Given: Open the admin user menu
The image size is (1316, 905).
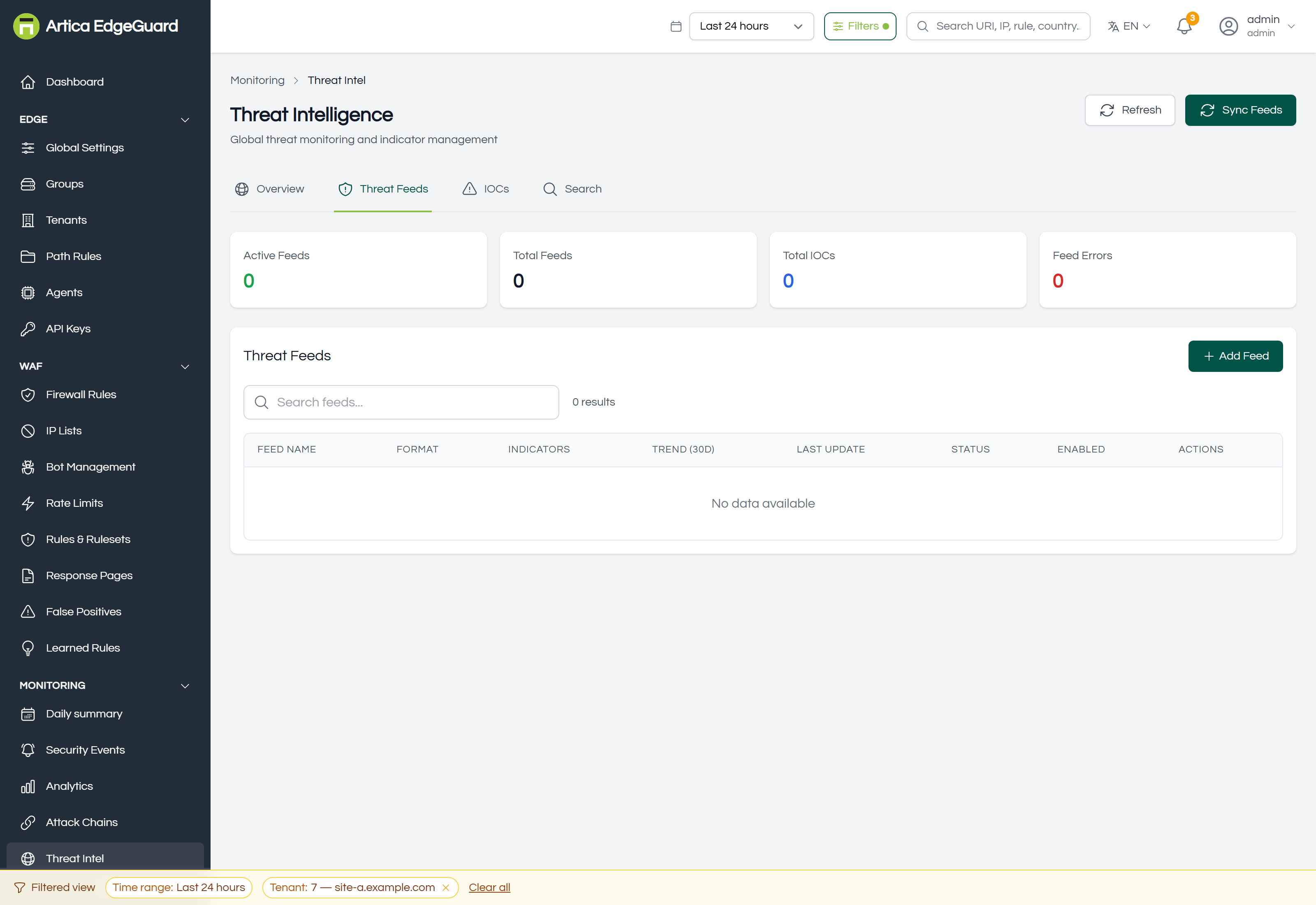Looking at the screenshot, I should pos(1257,27).
